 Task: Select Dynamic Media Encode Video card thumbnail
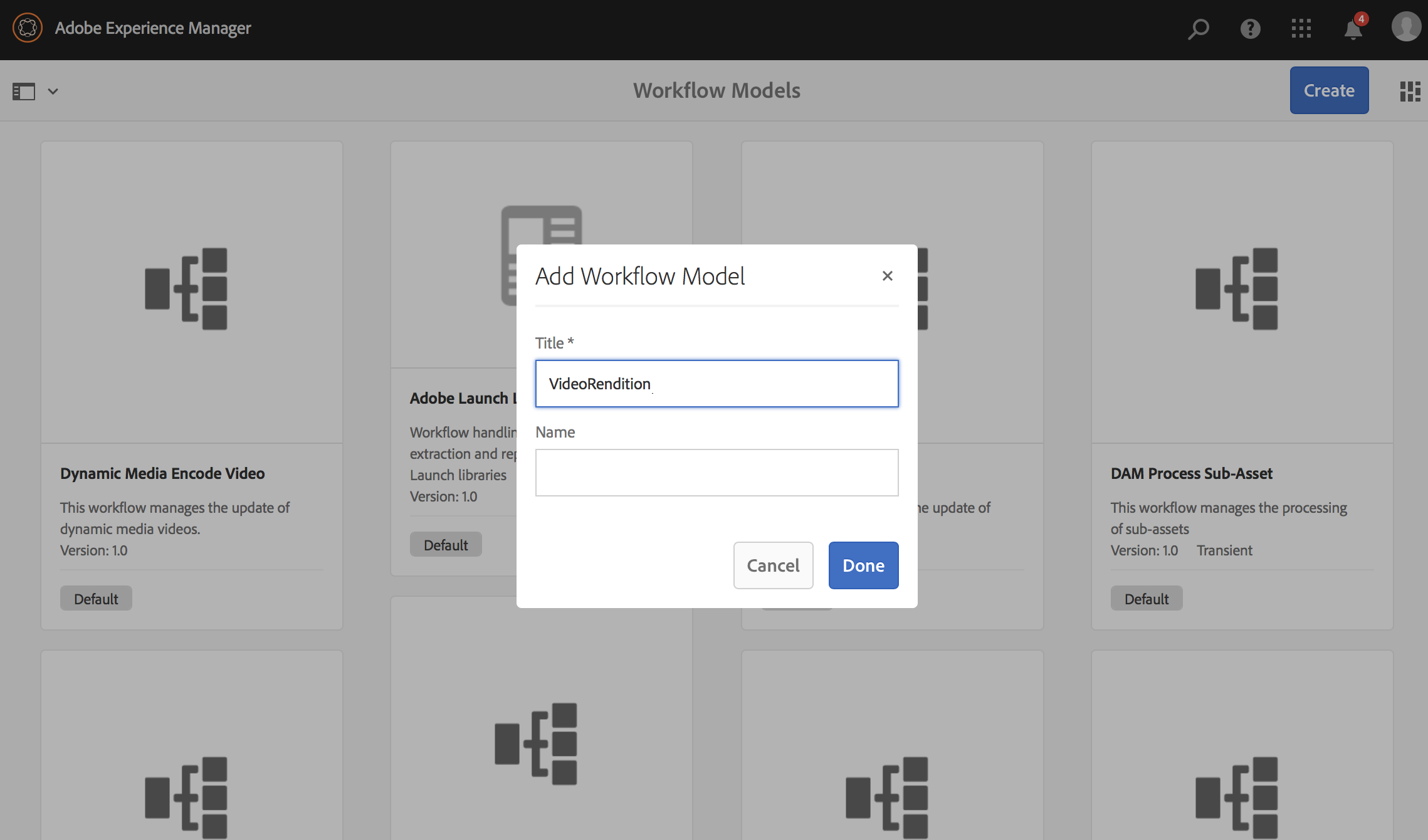191,291
